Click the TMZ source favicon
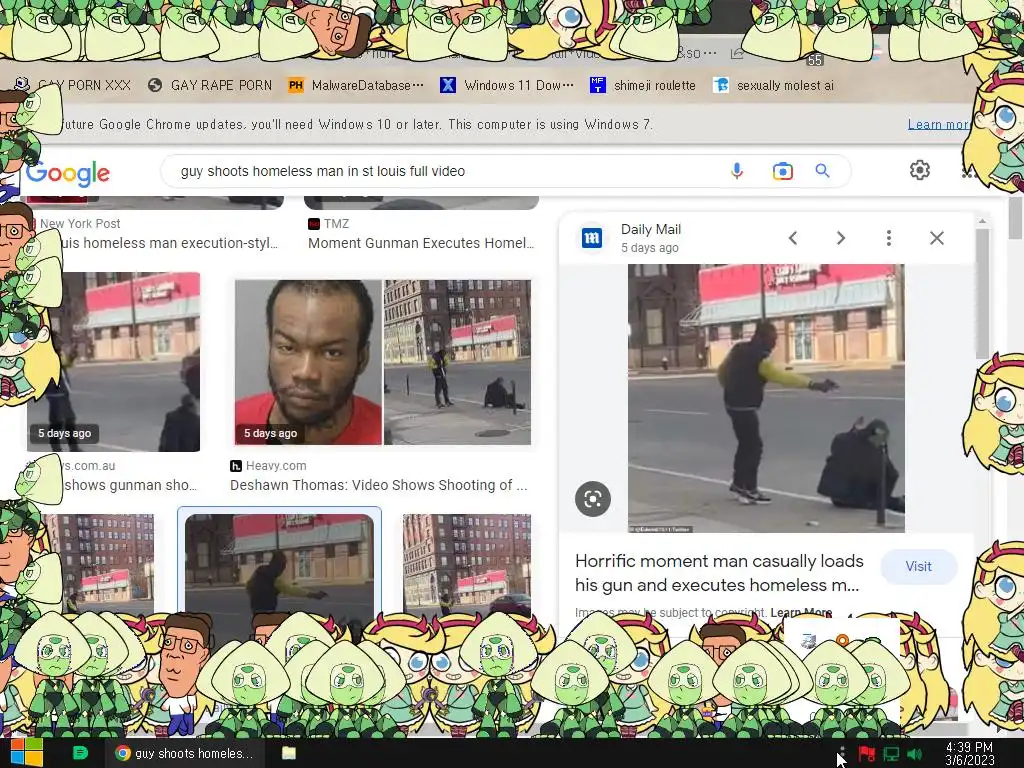The width and height of the screenshot is (1024, 768). coord(313,224)
